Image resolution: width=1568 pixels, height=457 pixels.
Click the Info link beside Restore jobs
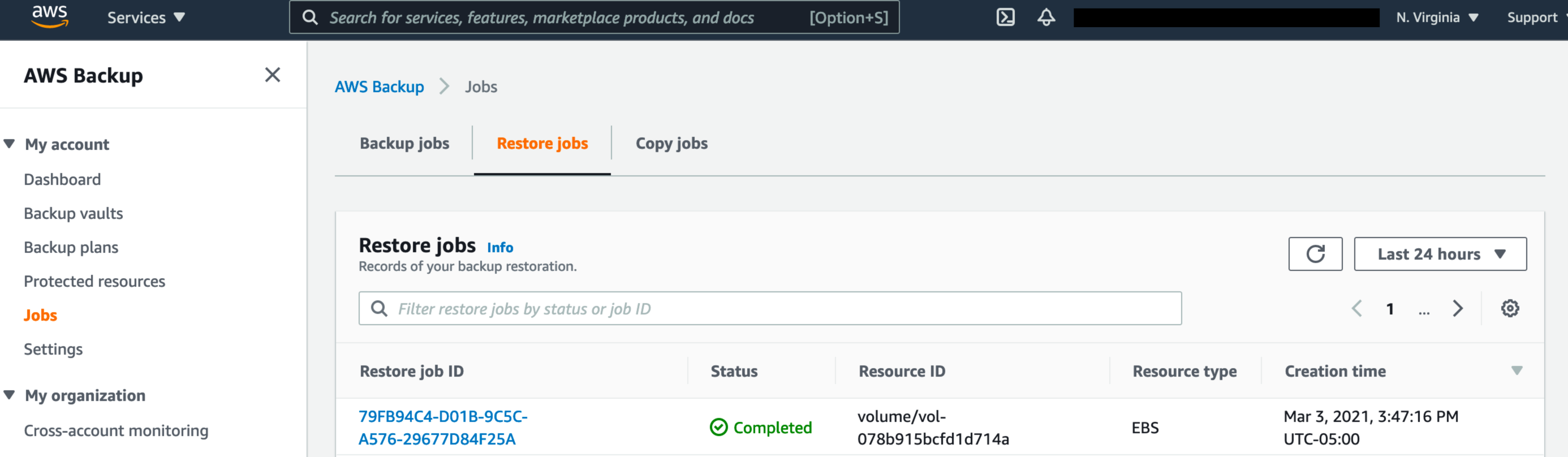point(499,247)
